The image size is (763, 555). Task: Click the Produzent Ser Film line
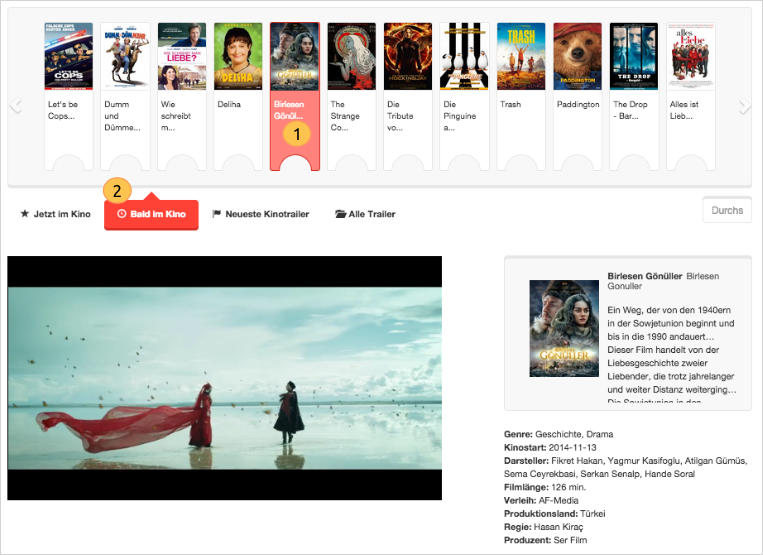pos(545,540)
